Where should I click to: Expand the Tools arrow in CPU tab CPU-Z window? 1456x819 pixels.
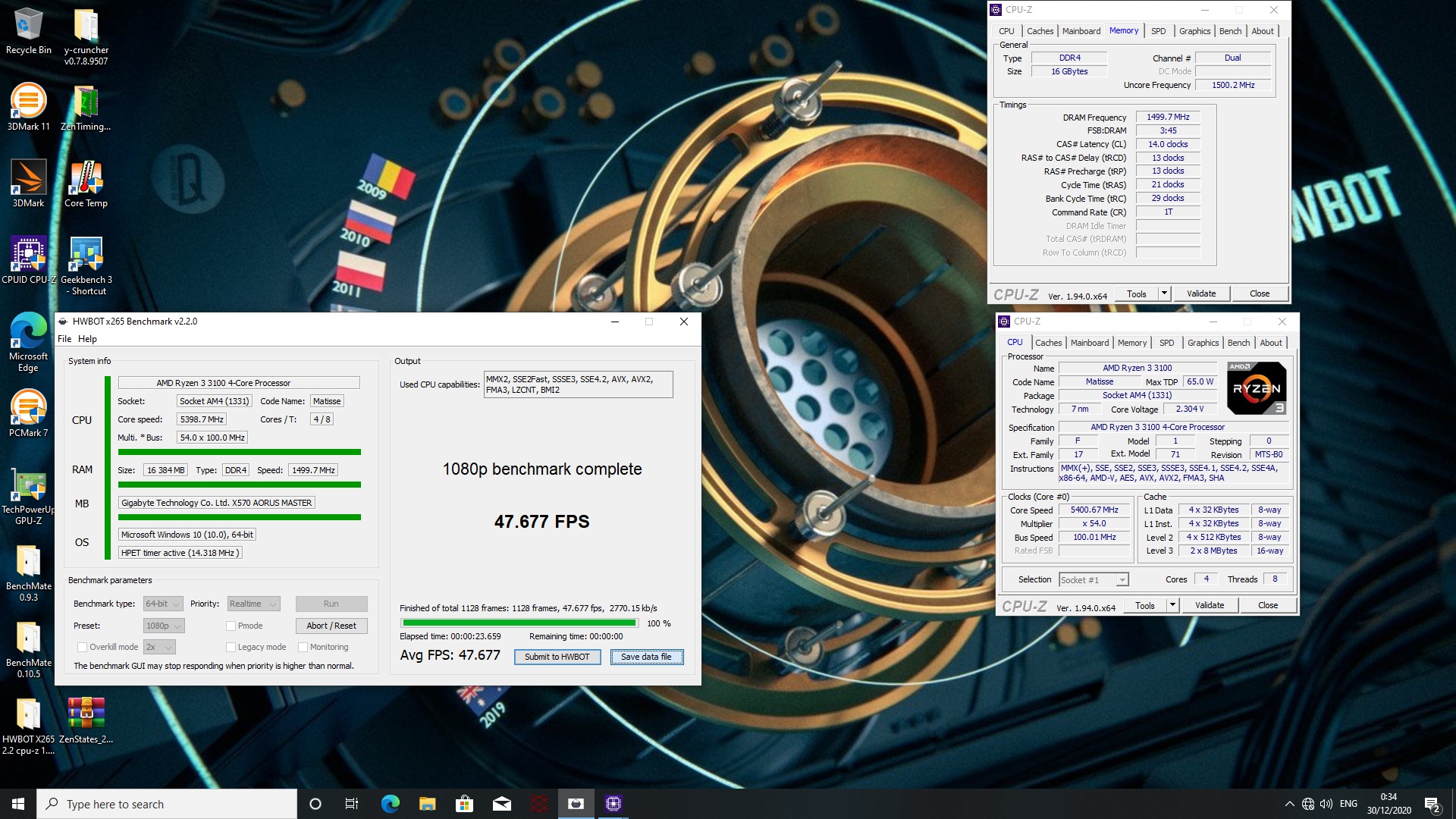1173,605
